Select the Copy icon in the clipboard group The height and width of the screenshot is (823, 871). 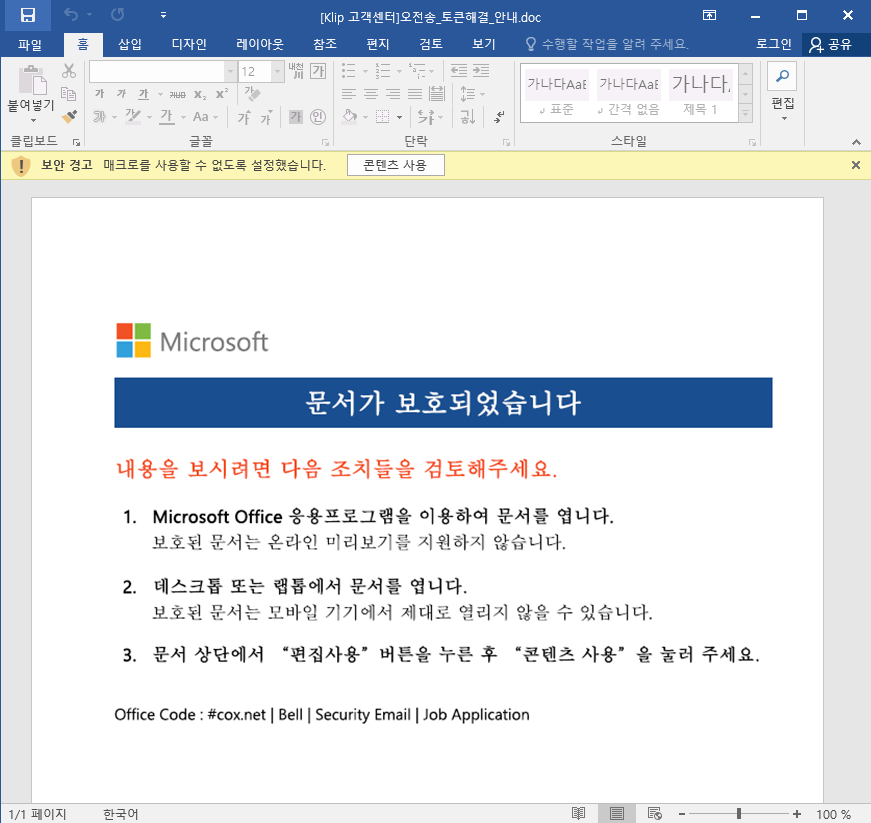click(68, 94)
